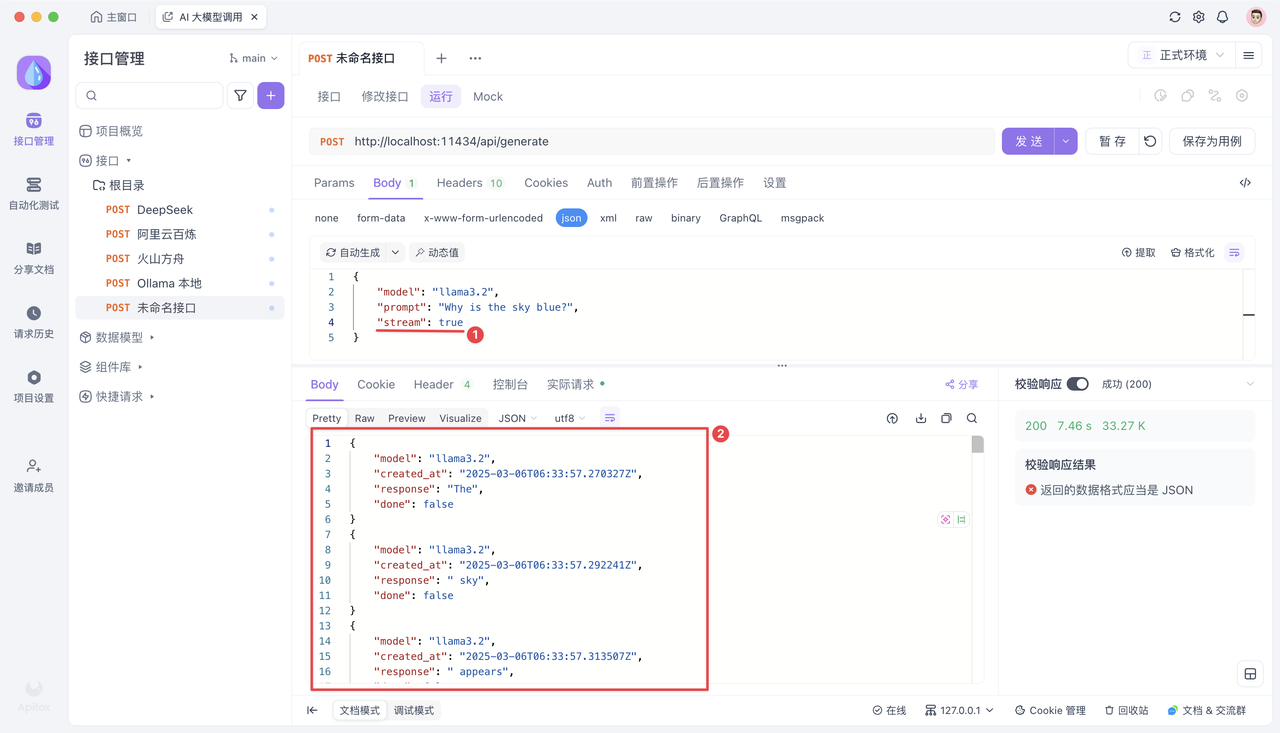Image resolution: width=1280 pixels, height=733 pixels.
Task: Select the xml body type
Action: (x=608, y=218)
